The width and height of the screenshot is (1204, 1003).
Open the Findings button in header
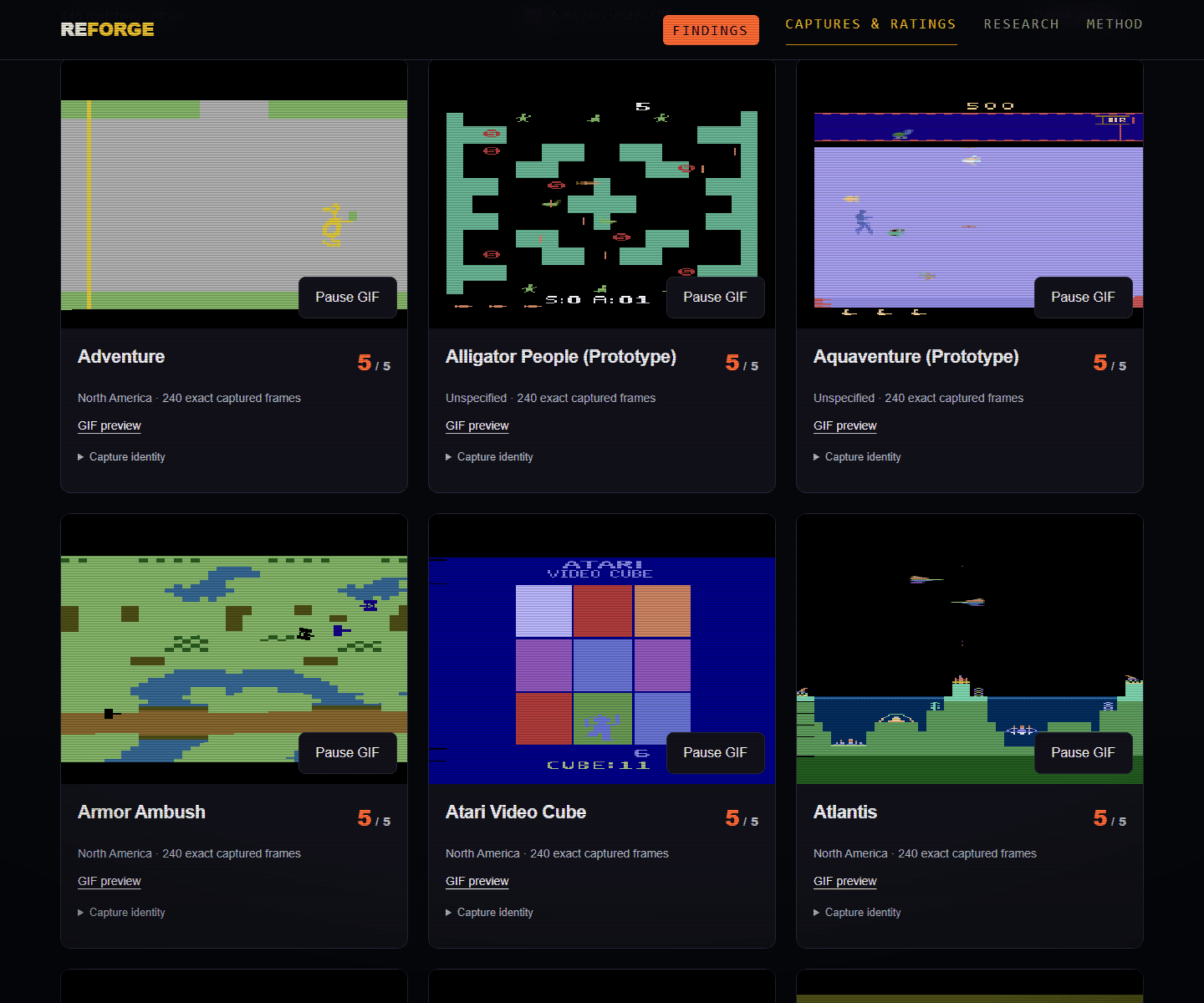[x=711, y=30]
